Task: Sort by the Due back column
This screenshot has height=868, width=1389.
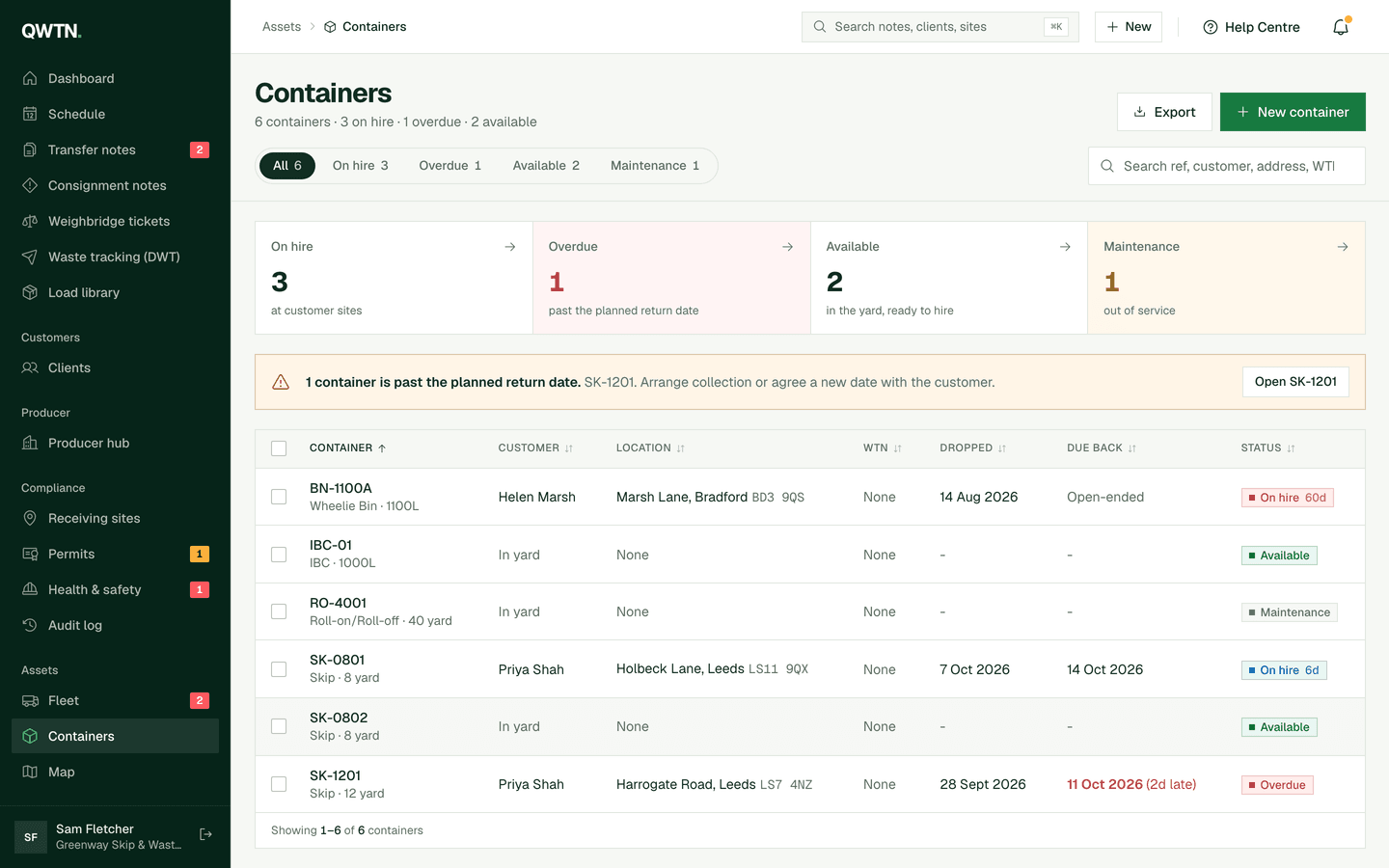Action: point(1102,448)
